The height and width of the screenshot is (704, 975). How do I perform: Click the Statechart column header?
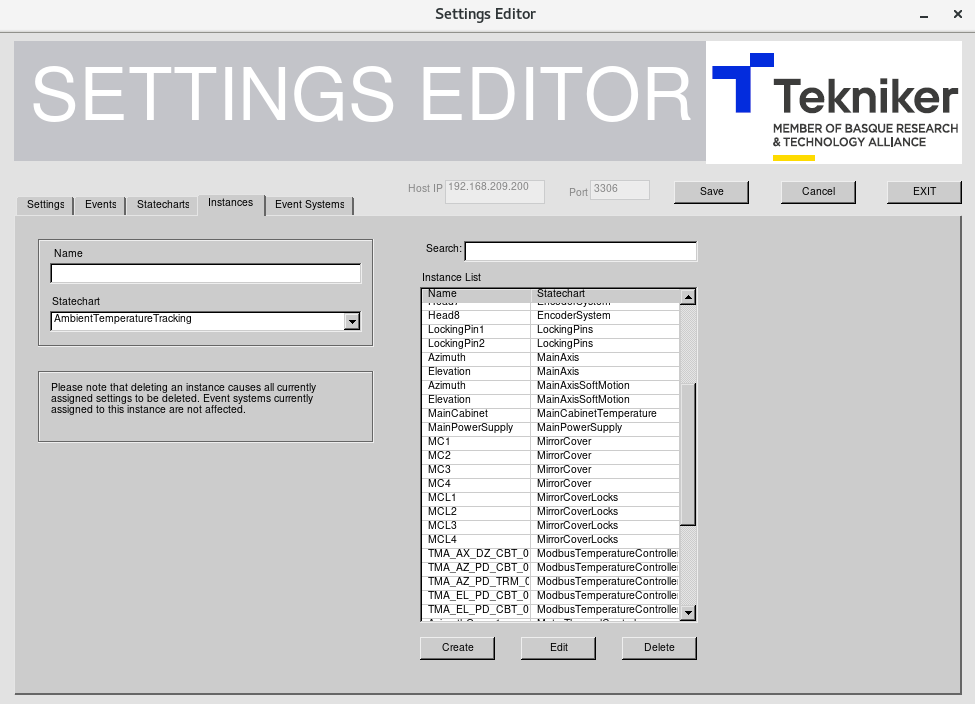point(606,294)
